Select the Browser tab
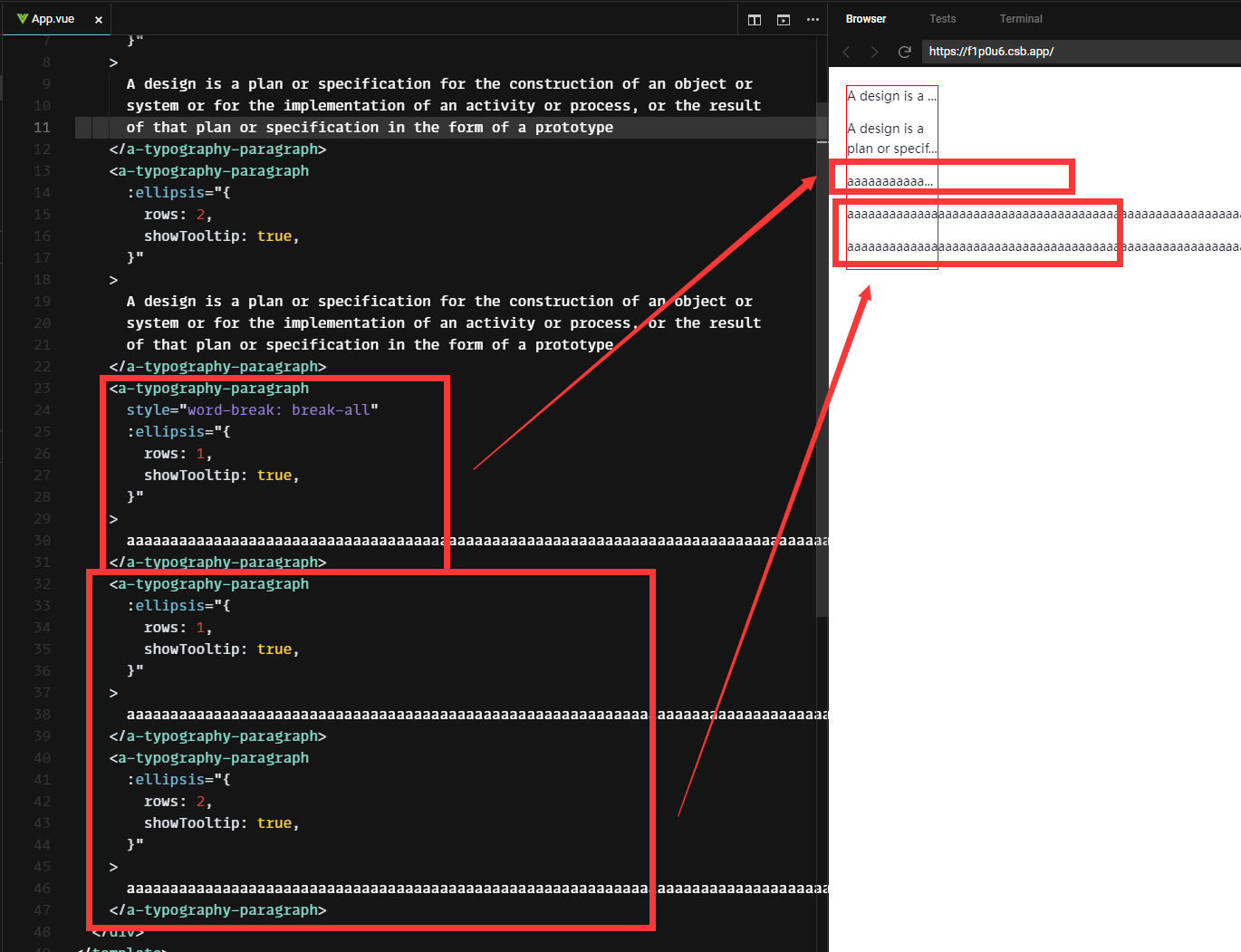The image size is (1241, 952). [x=865, y=18]
